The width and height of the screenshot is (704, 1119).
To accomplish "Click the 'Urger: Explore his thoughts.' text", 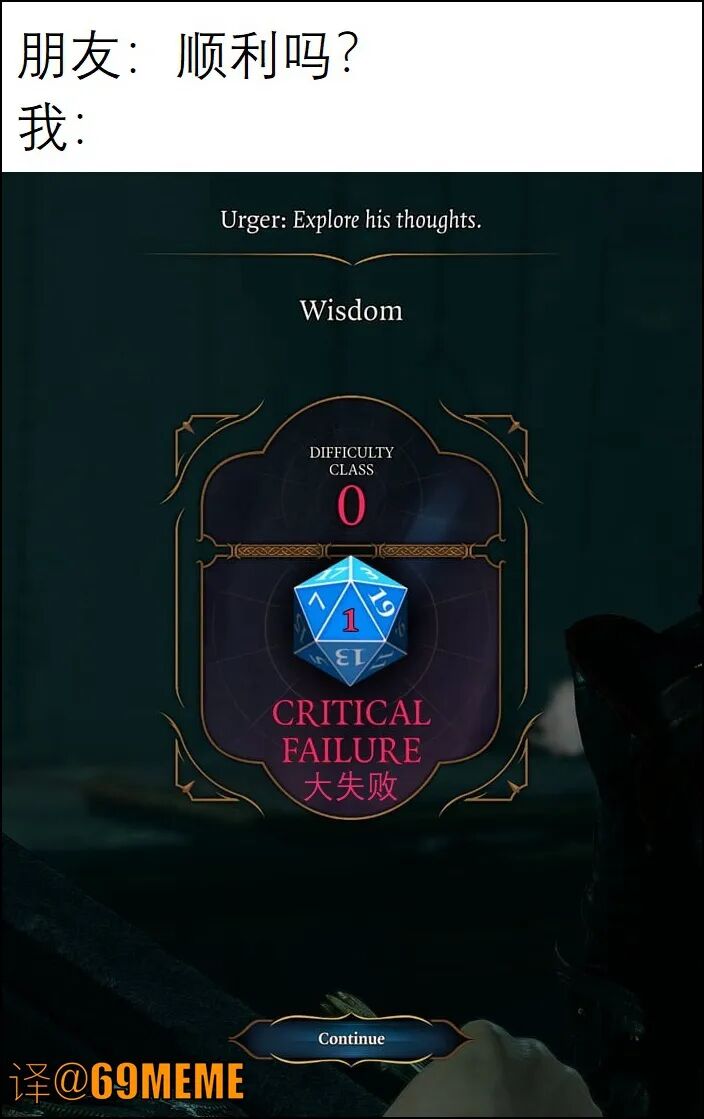I will pyautogui.click(x=351, y=220).
